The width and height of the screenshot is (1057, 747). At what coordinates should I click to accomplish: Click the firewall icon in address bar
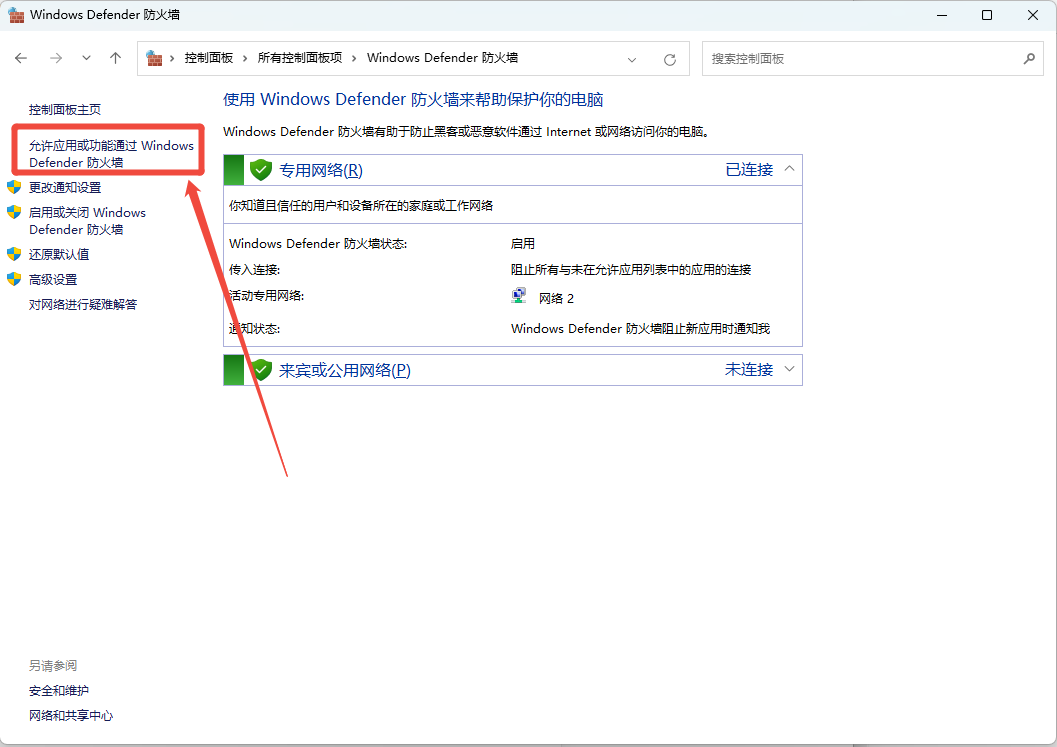click(x=154, y=58)
